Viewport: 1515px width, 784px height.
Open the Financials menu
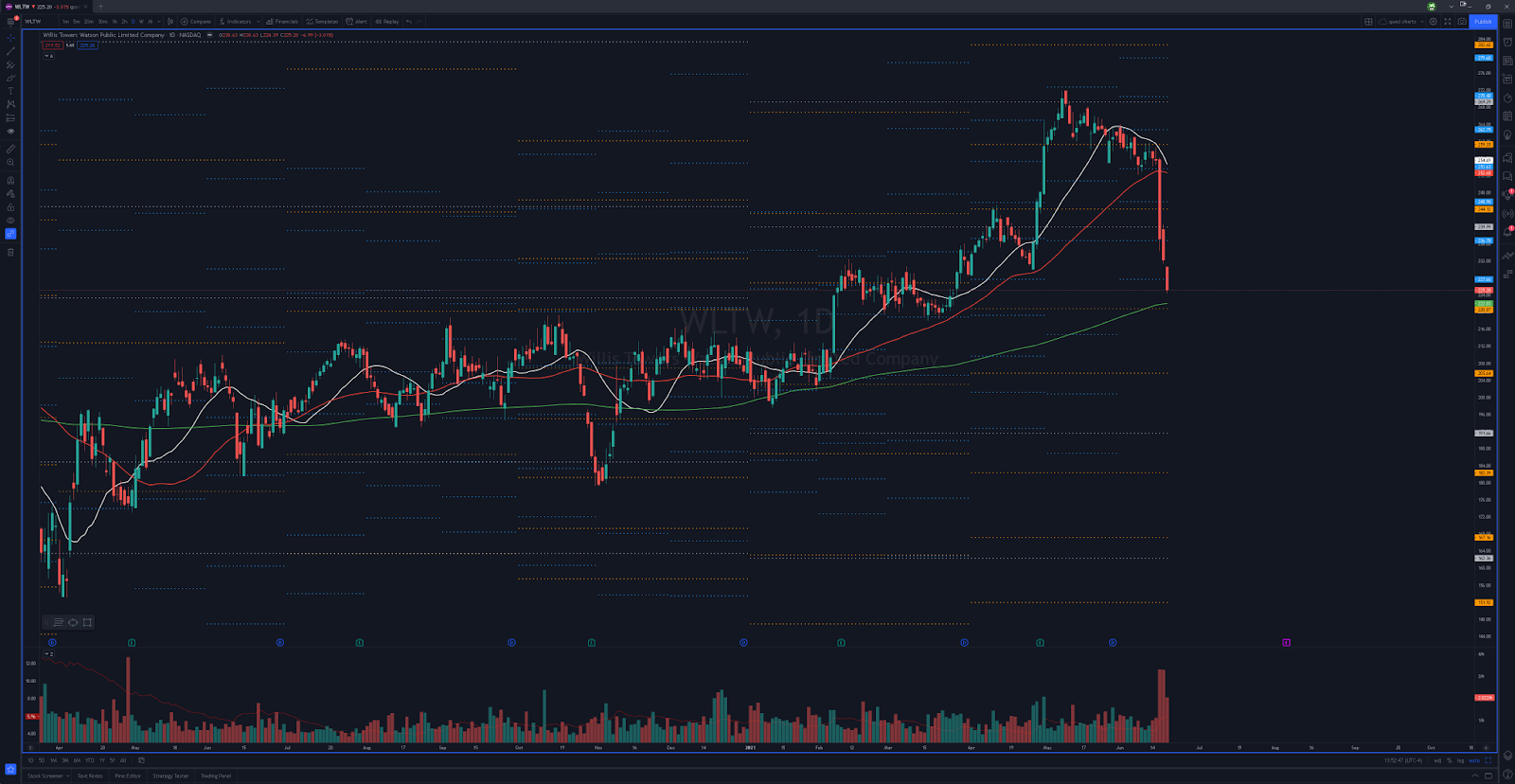click(x=282, y=21)
